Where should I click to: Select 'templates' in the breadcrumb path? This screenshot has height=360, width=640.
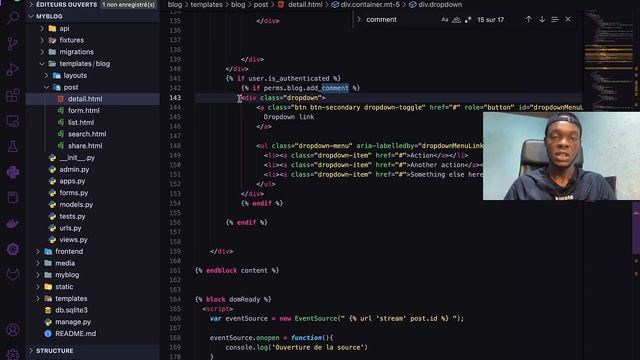pos(207,4)
